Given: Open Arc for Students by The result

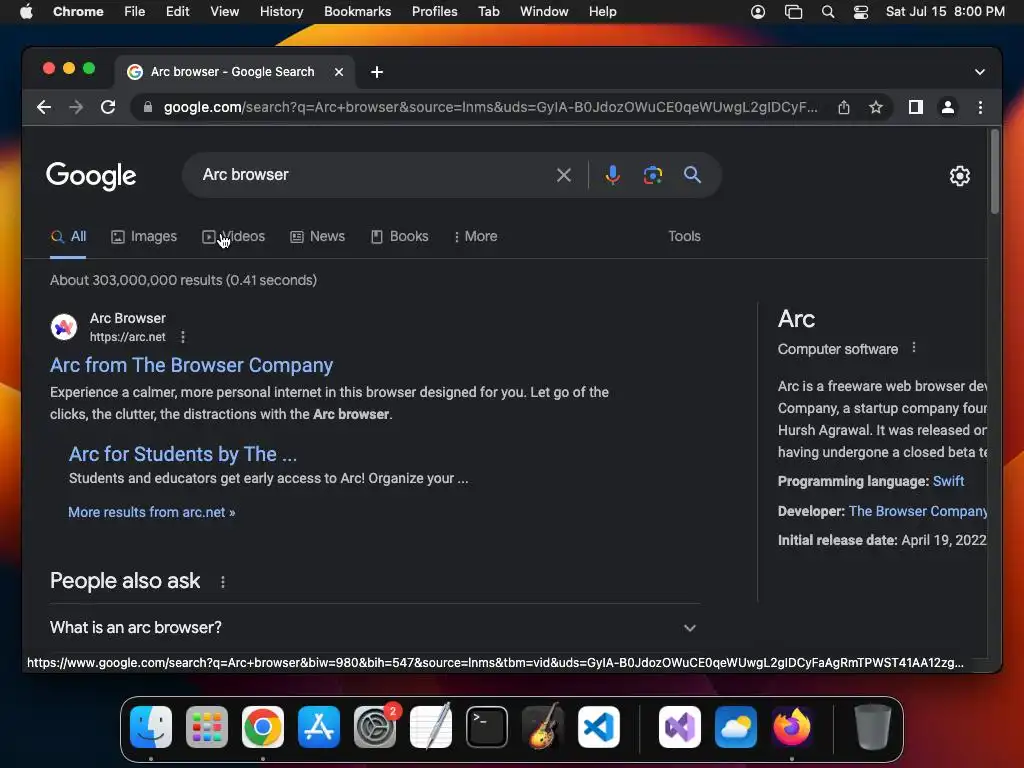Looking at the screenshot, I should 183,454.
